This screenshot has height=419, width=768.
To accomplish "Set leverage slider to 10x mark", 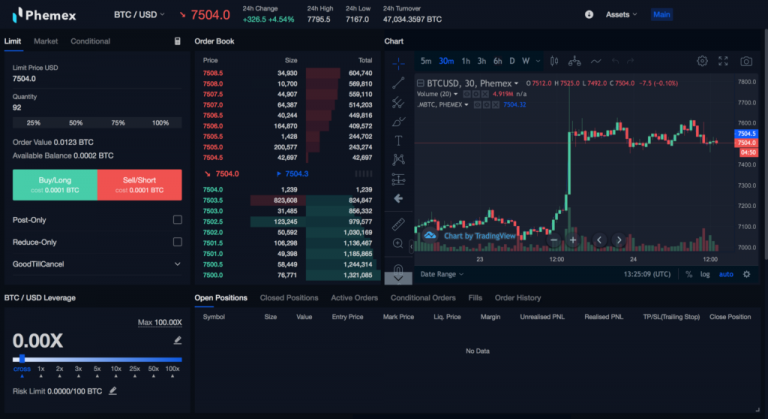I will pyautogui.click(x=116, y=369).
